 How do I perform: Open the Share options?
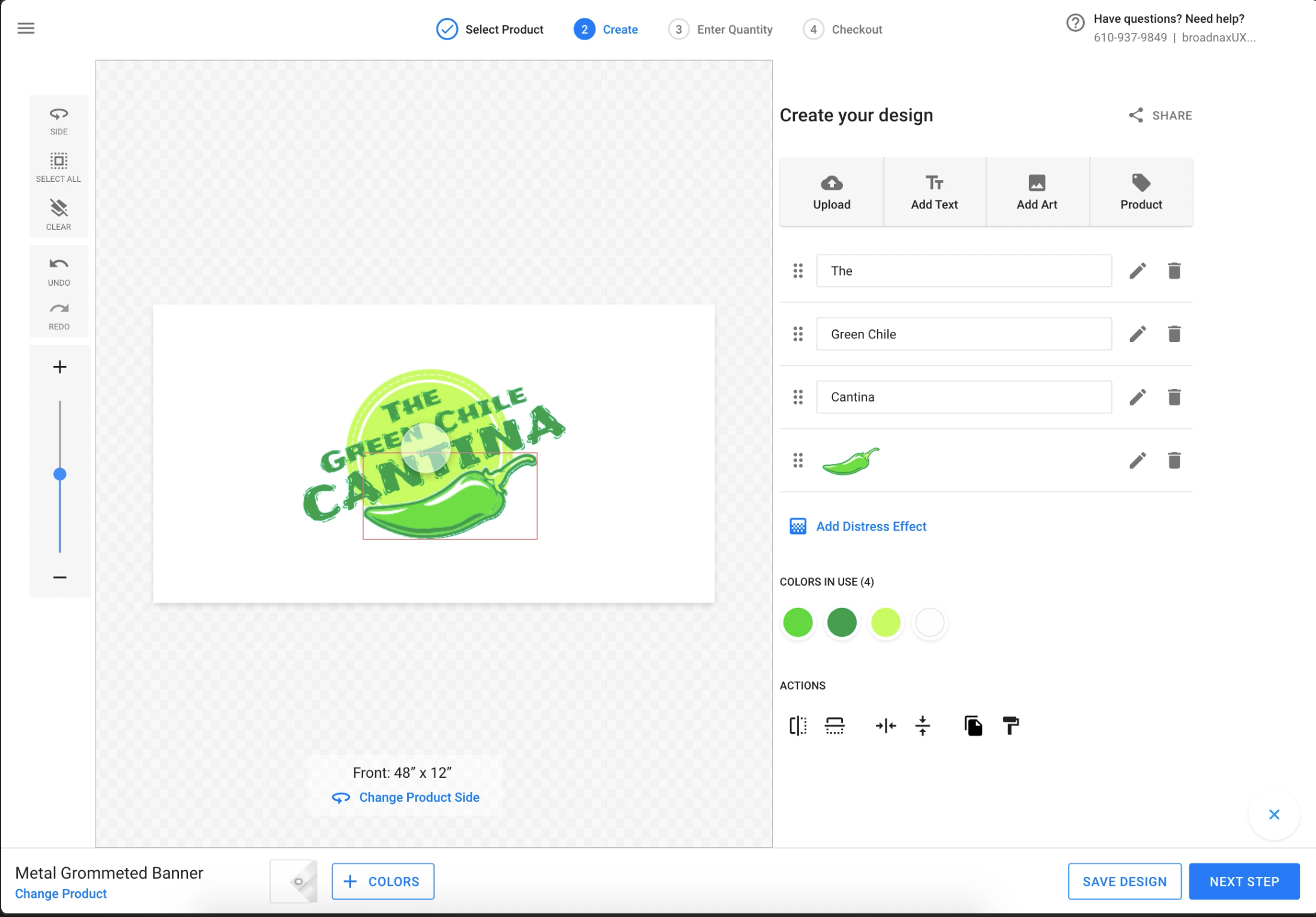pos(1159,115)
